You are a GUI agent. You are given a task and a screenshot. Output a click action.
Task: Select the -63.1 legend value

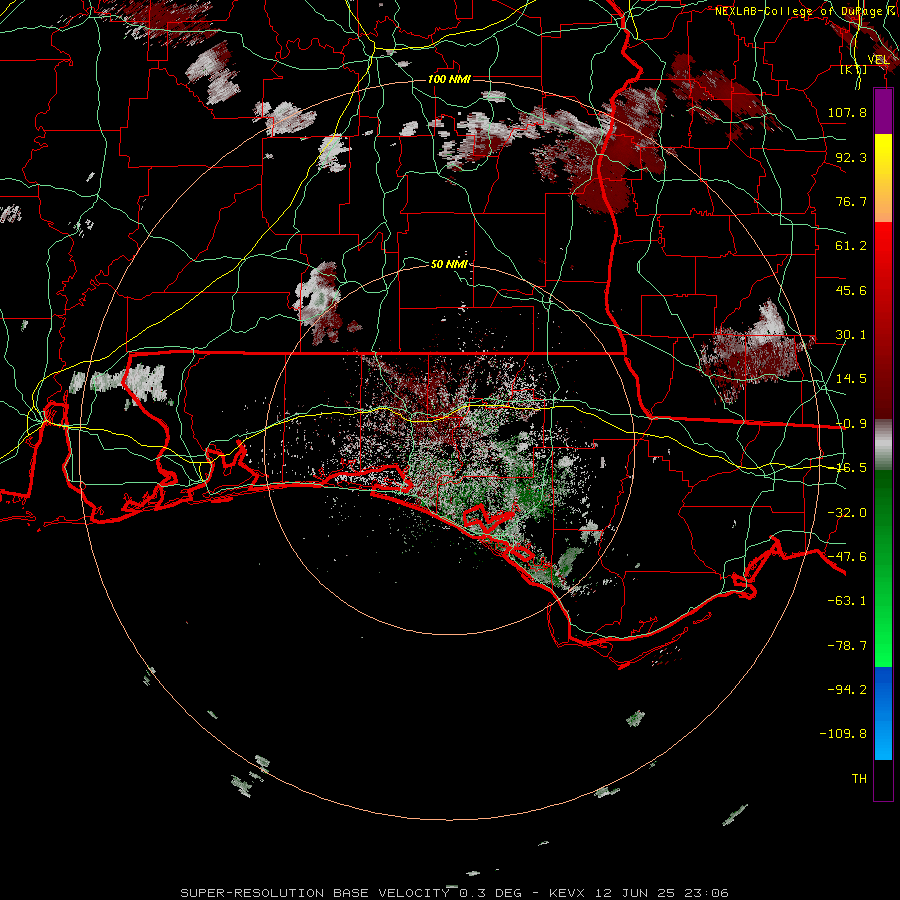point(847,601)
